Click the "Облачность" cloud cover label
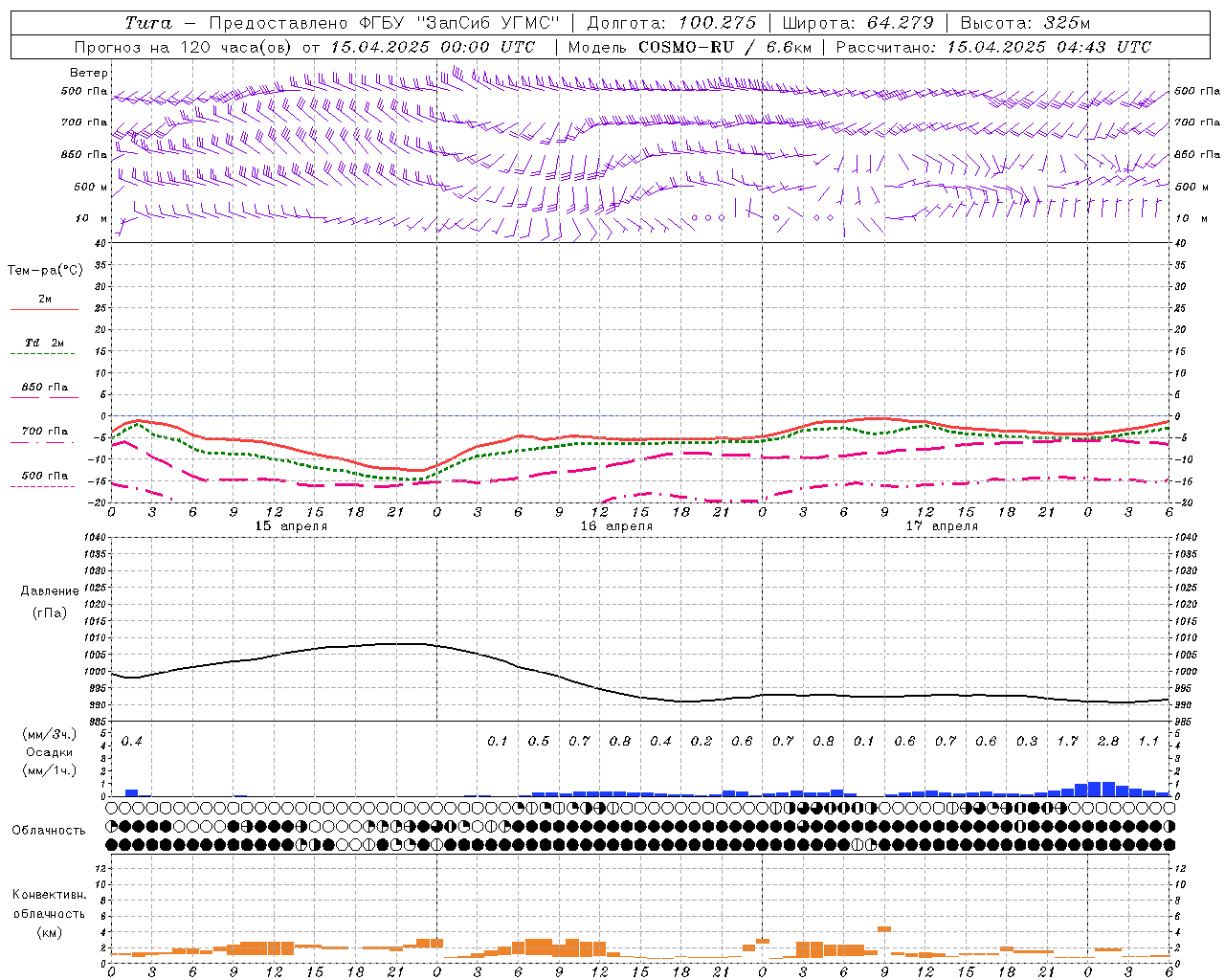The height and width of the screenshot is (980, 1225). 48,831
